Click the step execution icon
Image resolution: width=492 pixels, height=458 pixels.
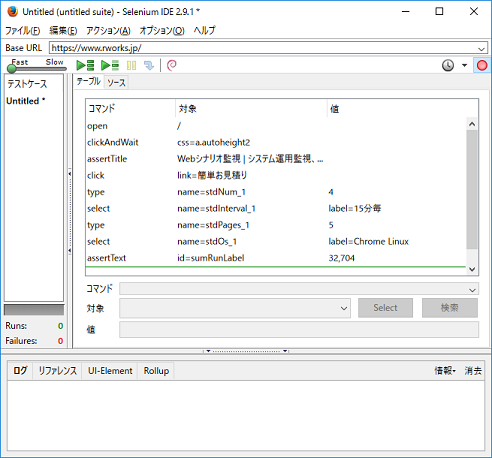click(149, 65)
